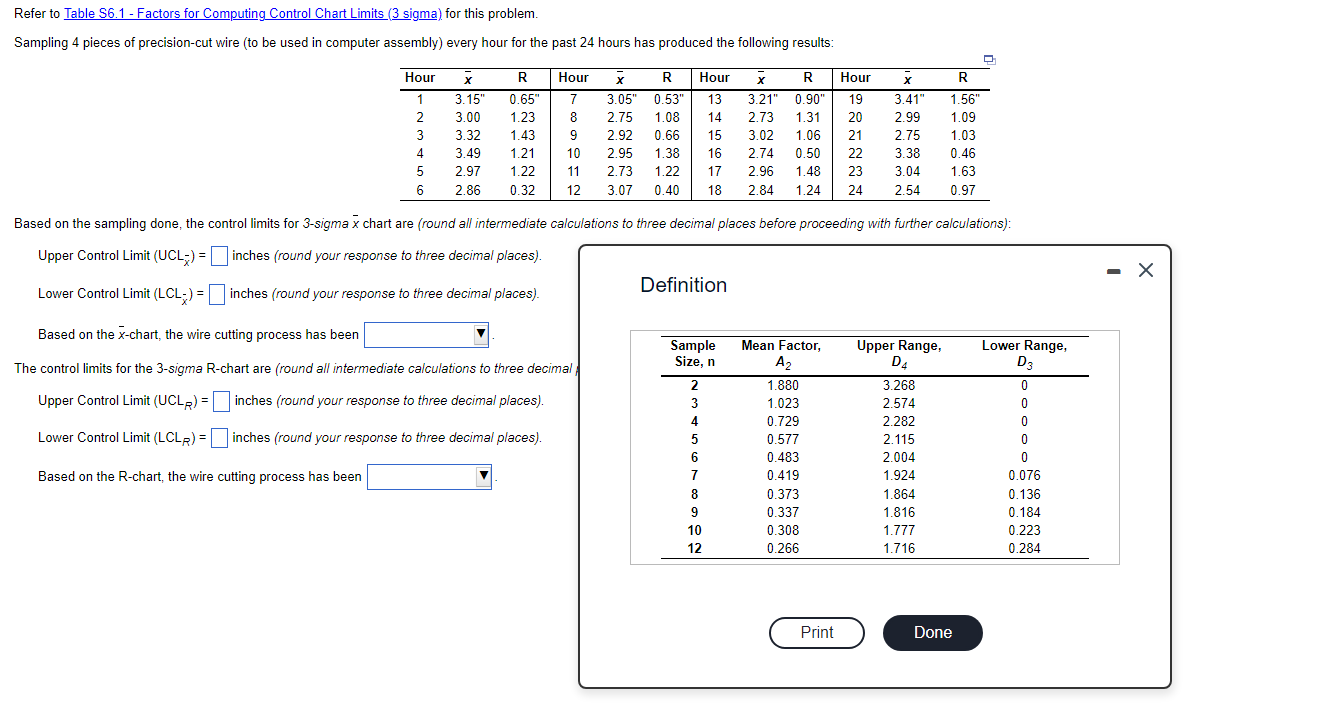
Task: Minimize the Definition dialog
Action: pyautogui.click(x=1114, y=269)
